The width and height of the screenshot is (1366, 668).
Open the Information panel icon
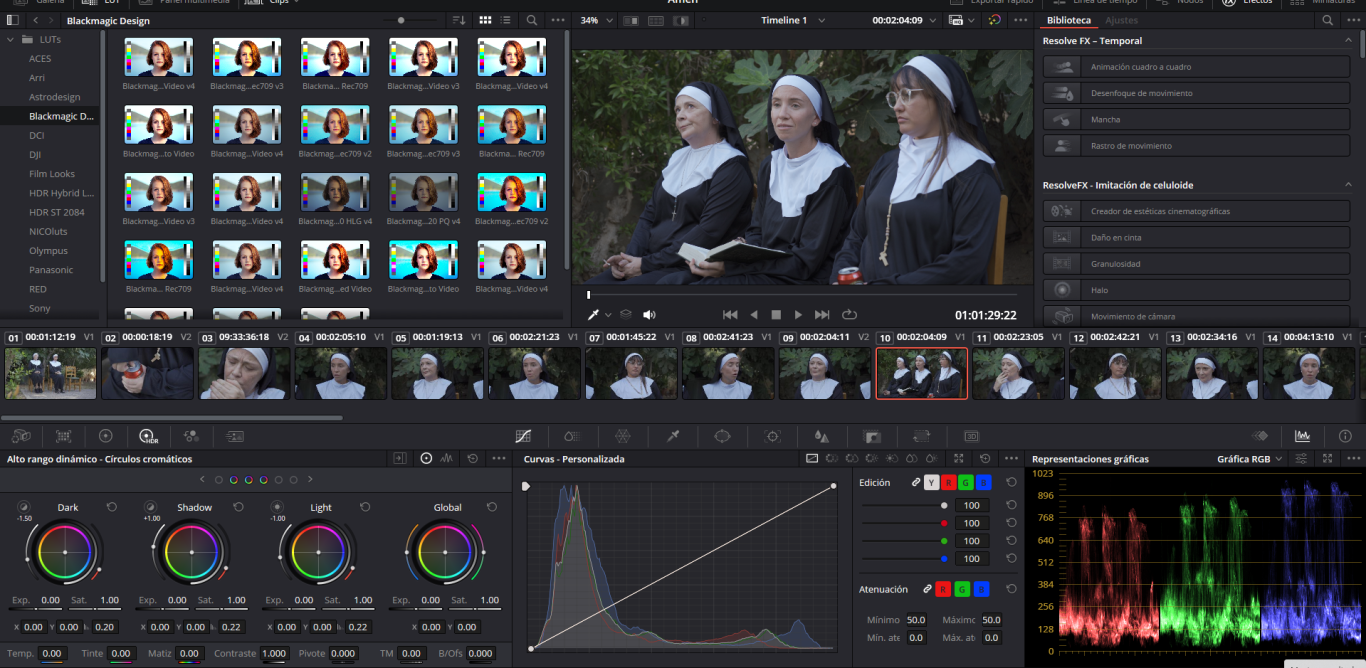(1345, 436)
